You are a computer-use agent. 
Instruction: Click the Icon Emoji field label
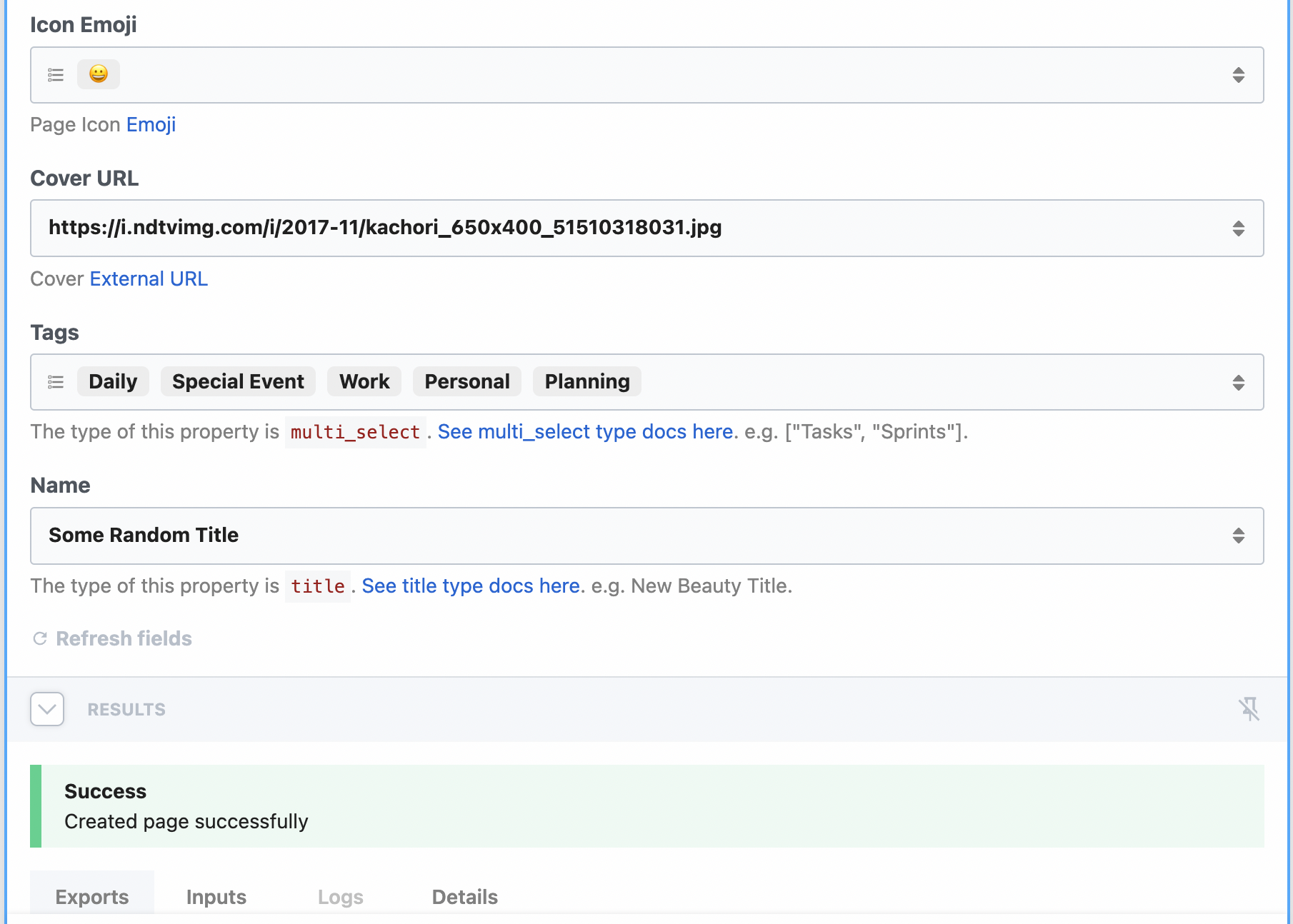point(84,25)
